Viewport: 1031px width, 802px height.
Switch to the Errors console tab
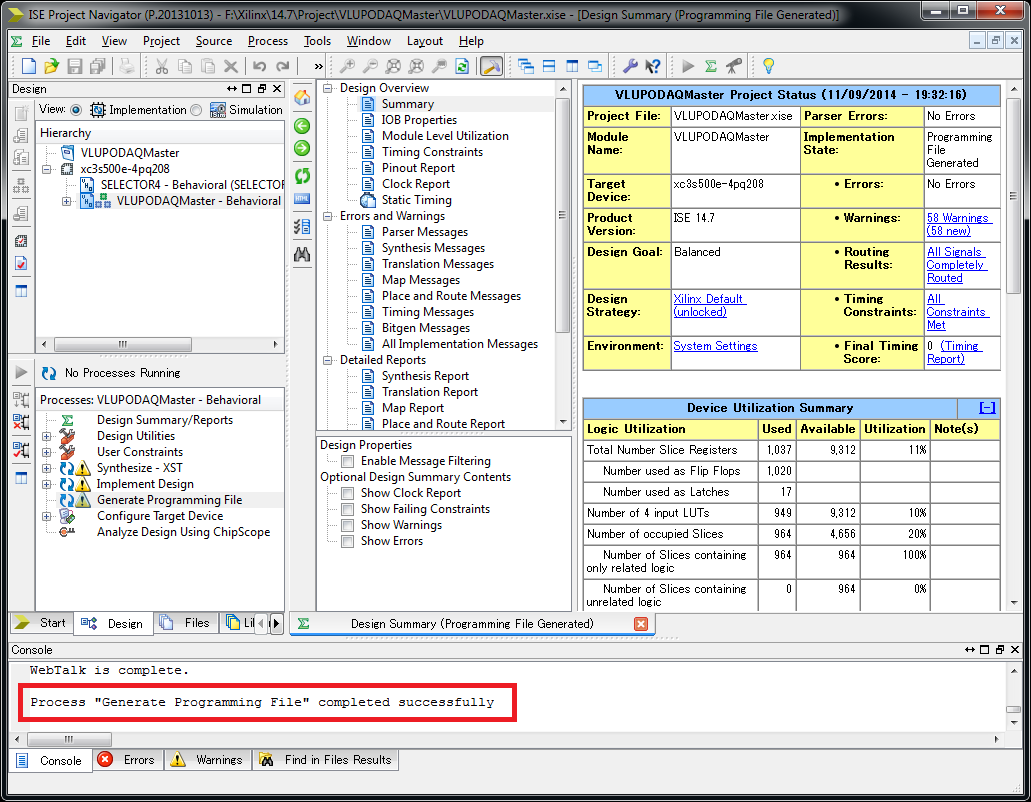click(128, 760)
